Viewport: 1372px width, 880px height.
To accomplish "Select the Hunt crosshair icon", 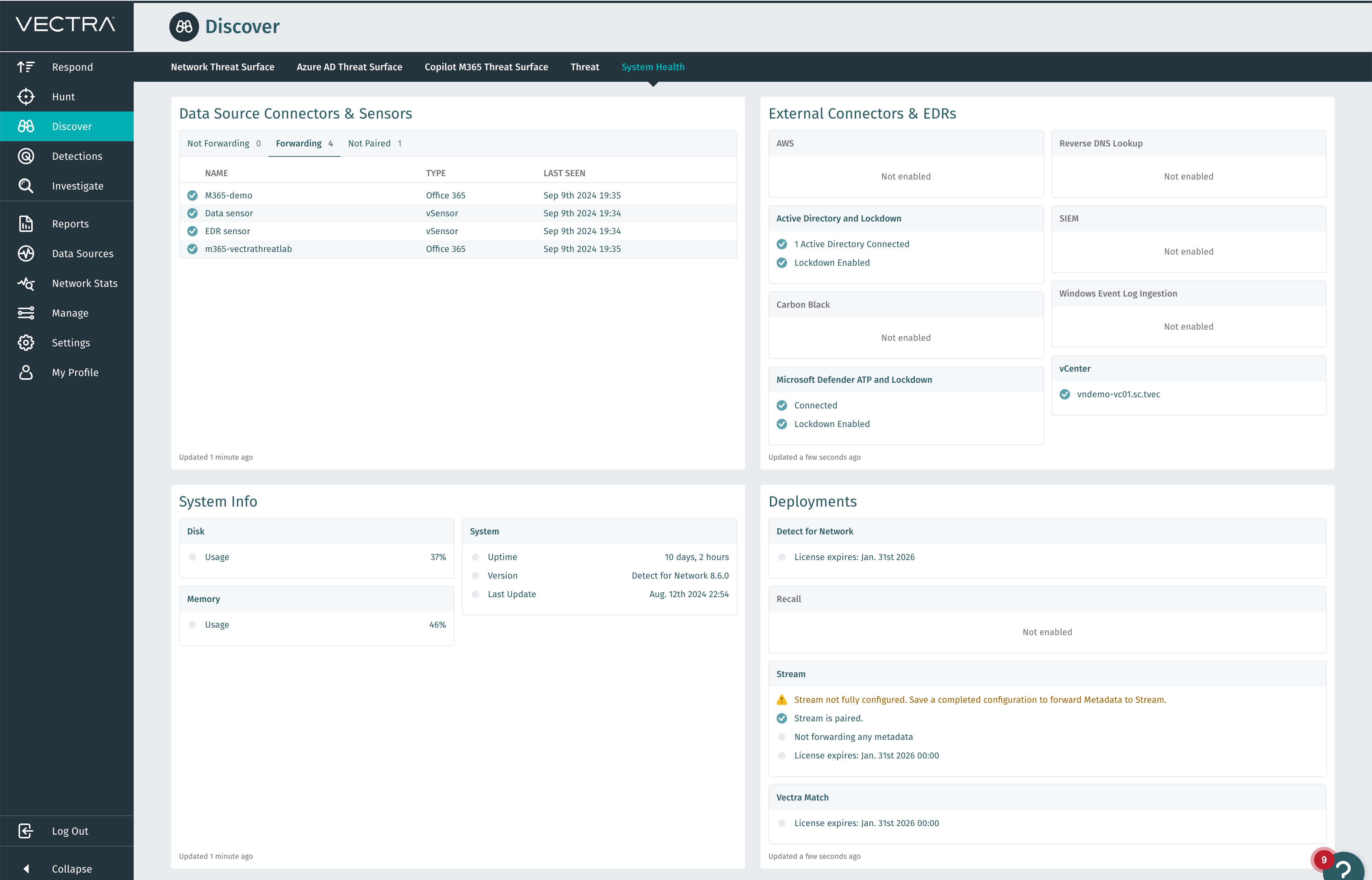I will pos(26,97).
